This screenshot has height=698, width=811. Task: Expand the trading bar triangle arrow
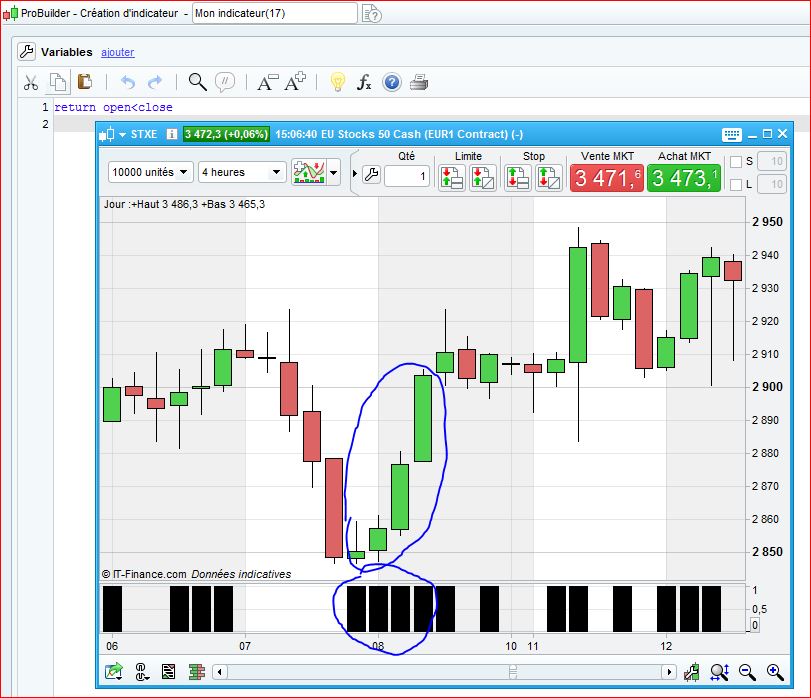point(355,174)
